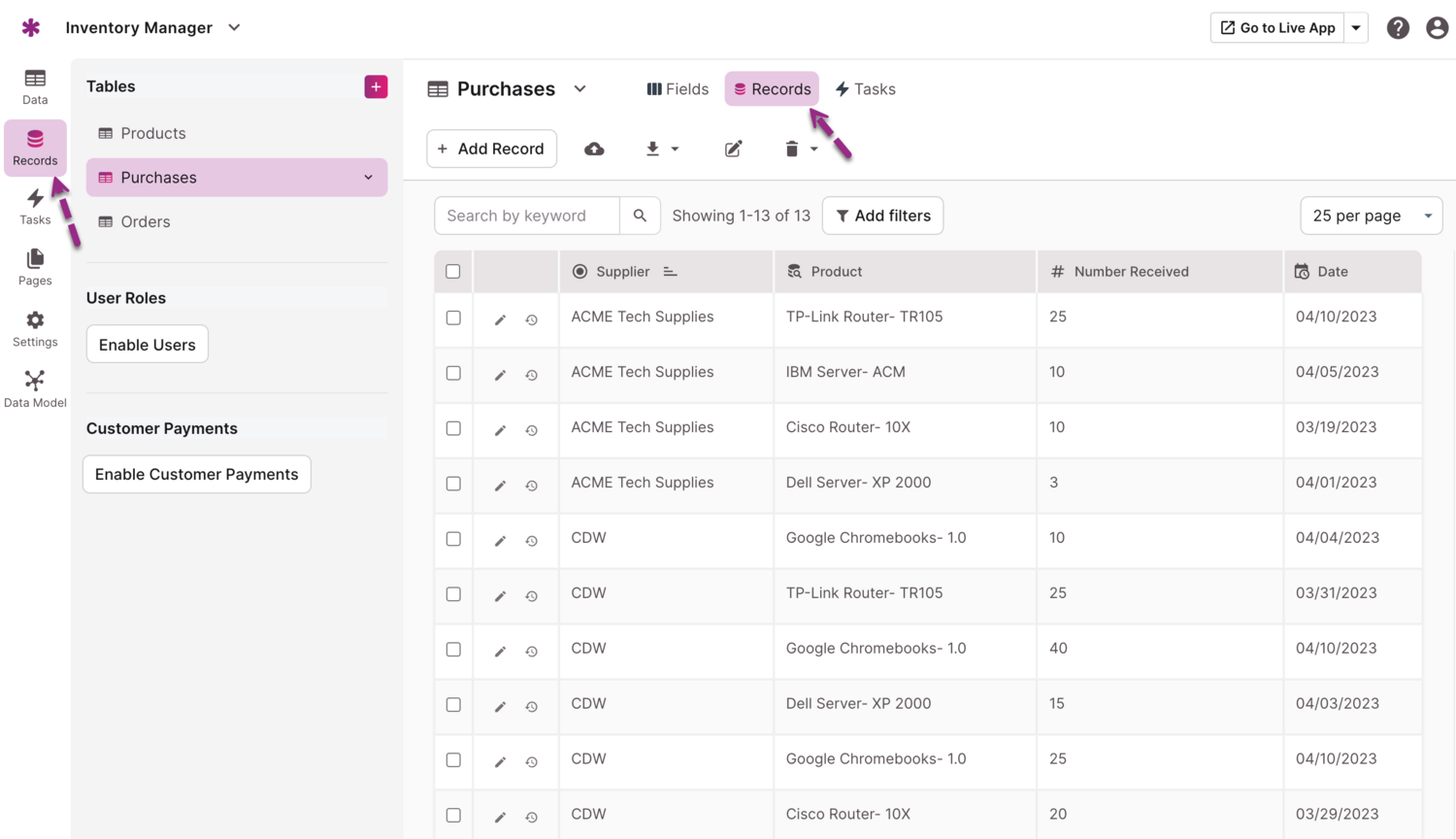The width and height of the screenshot is (1456, 839).
Task: Click the batch edit pencil icon in toolbar
Action: 733,149
